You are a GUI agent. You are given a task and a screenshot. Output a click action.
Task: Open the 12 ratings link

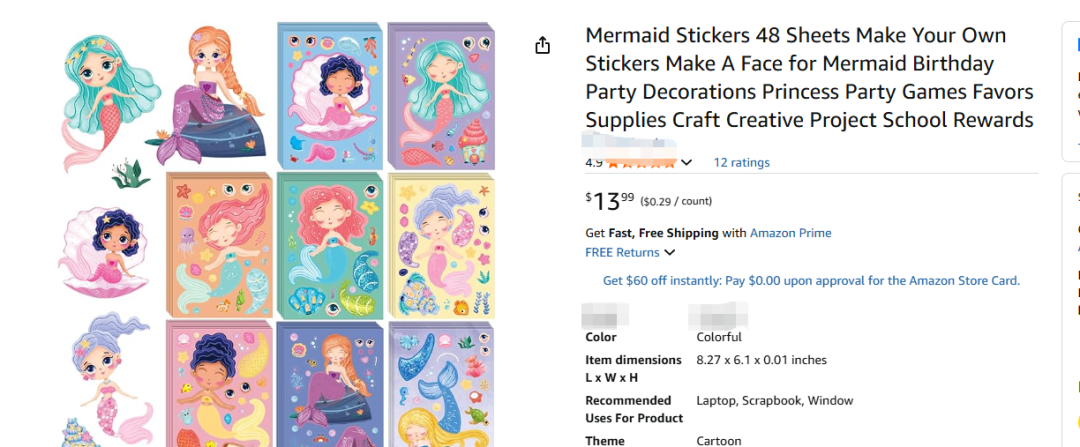[741, 162]
